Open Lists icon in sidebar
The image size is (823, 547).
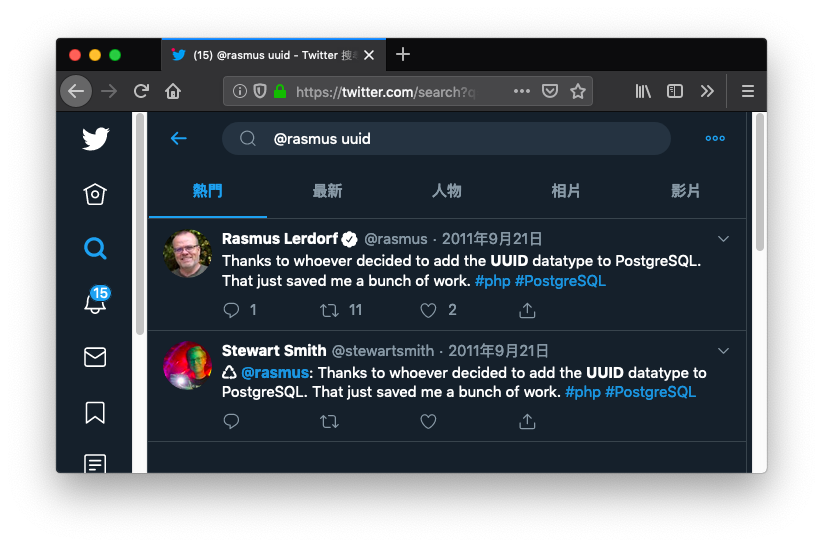(95, 464)
